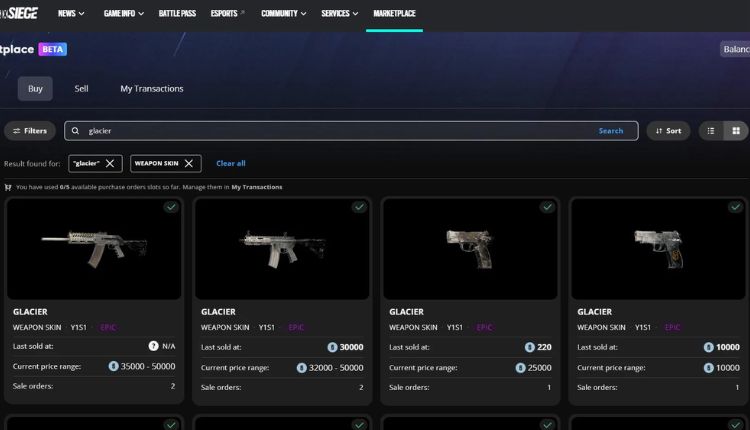Click credits icon beside price range 10000
This screenshot has width=750, height=430.
click(708, 367)
